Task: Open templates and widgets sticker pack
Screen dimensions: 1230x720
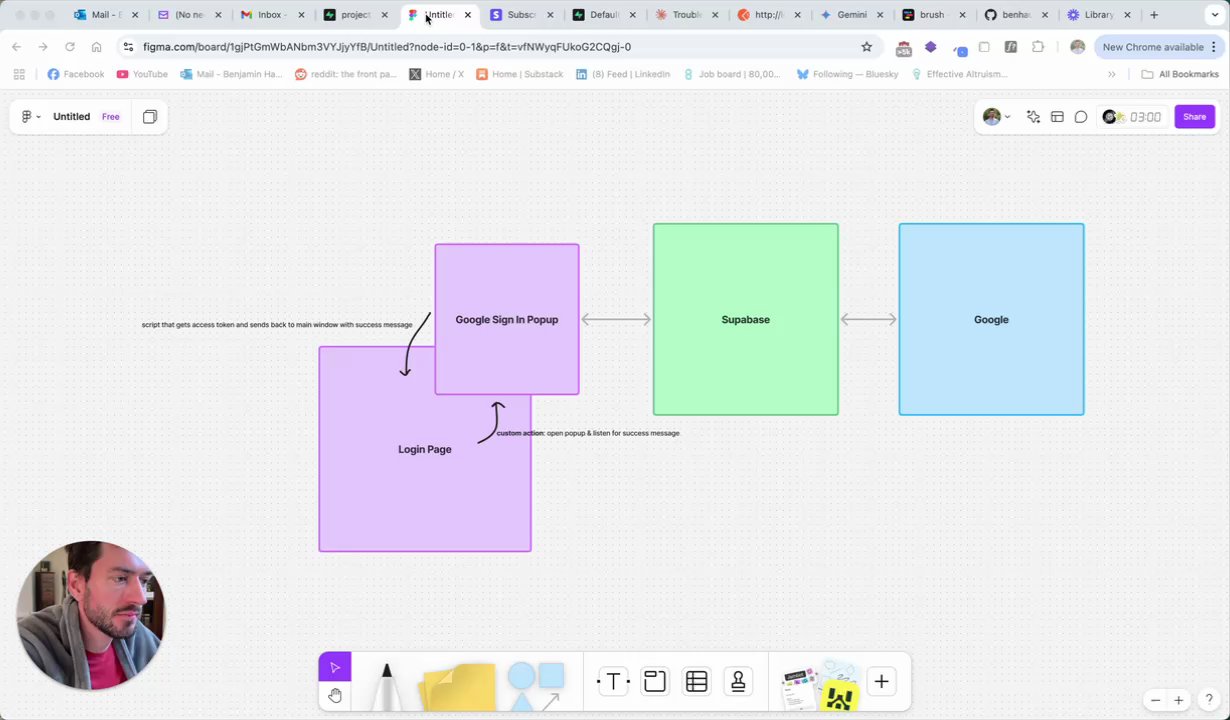Action: coord(820,685)
